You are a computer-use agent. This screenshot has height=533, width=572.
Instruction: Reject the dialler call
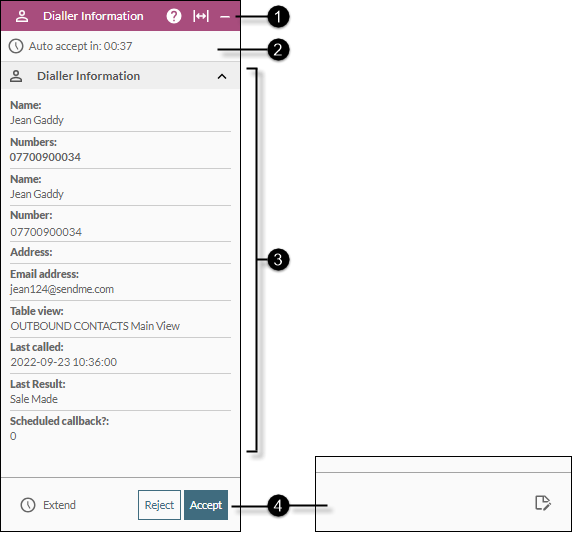[159, 505]
